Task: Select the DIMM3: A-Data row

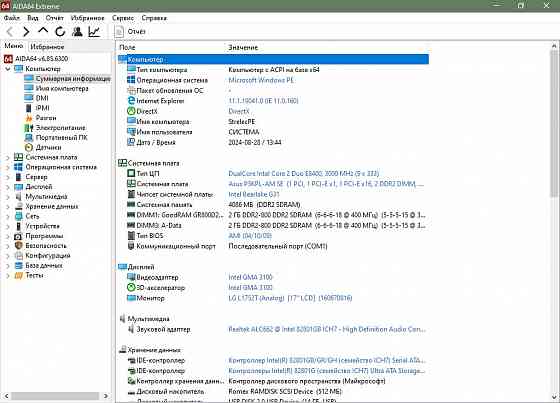Action: pos(273,225)
